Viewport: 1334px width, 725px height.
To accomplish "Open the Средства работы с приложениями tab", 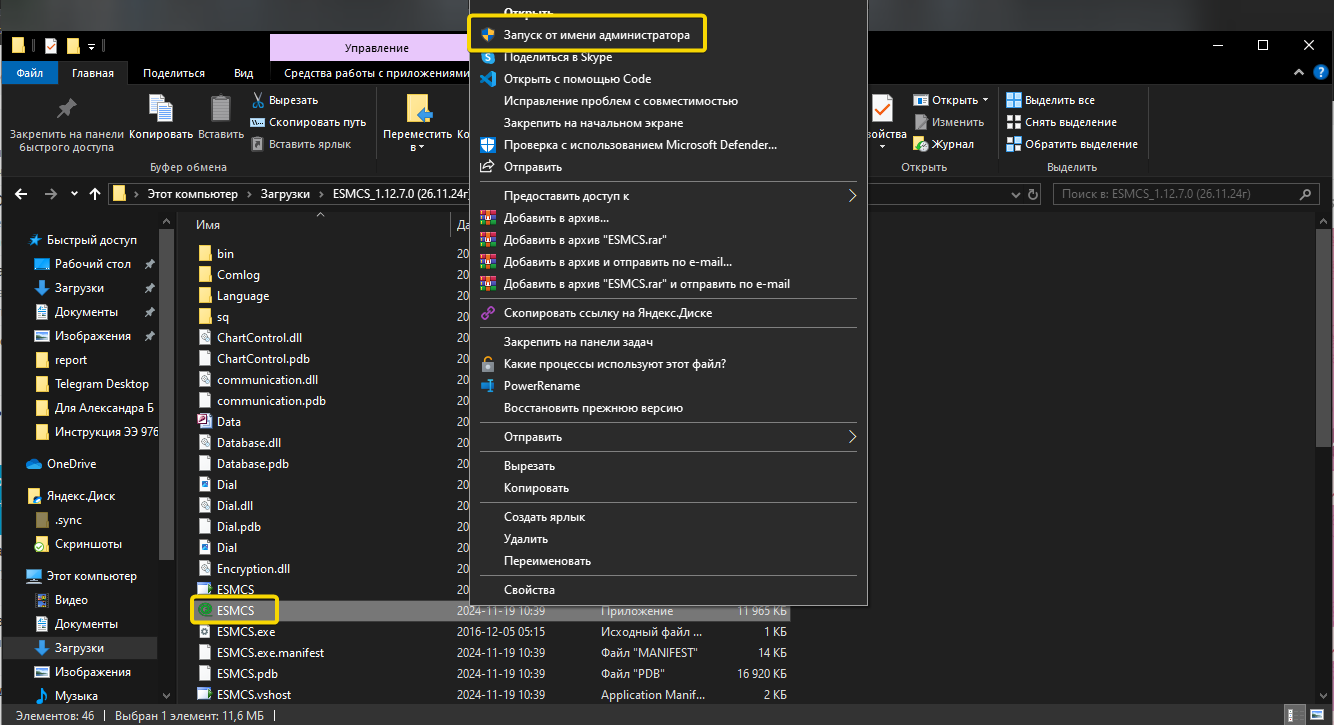I will pyautogui.click(x=376, y=73).
